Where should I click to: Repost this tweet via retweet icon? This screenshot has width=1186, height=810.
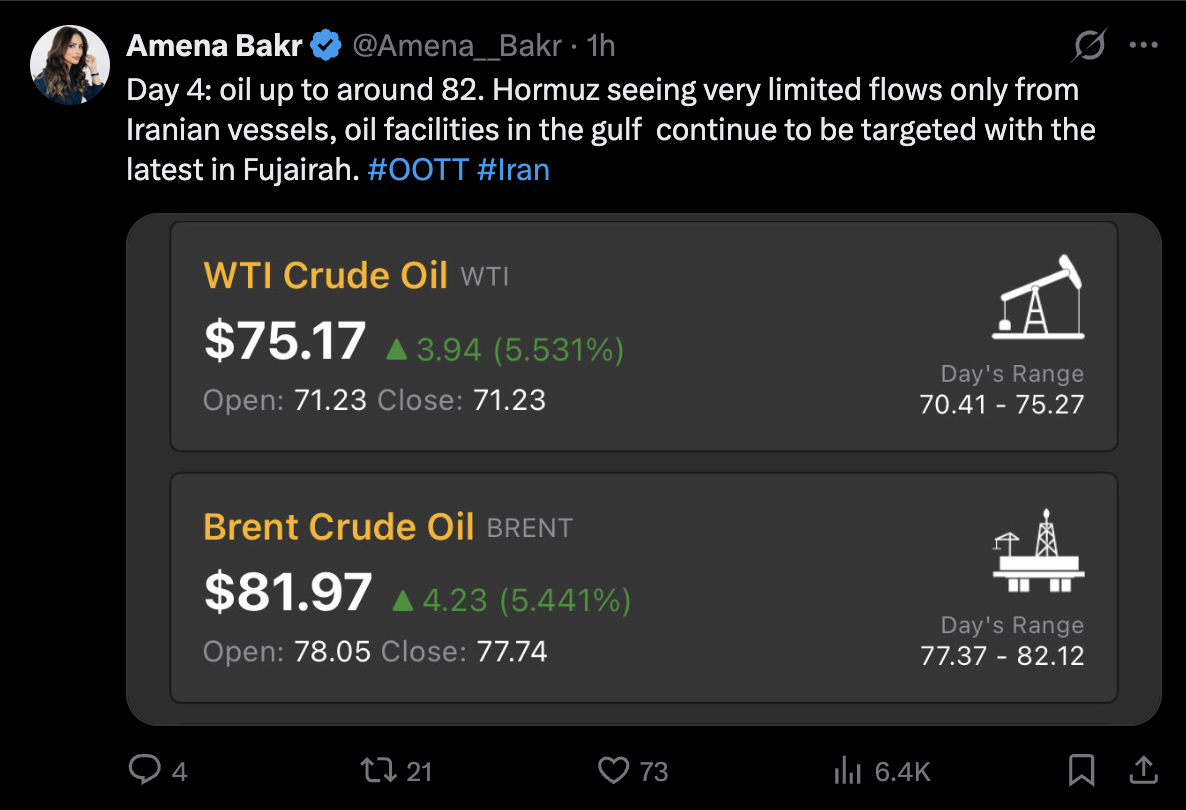tap(378, 769)
